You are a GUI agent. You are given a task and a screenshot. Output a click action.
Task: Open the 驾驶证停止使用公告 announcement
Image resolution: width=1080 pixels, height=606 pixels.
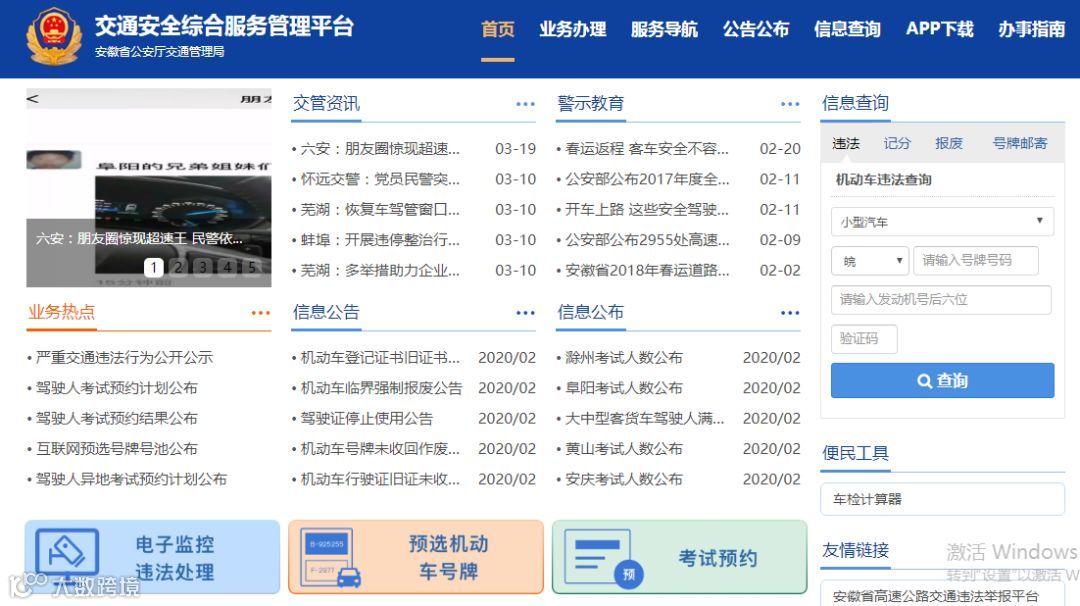pos(366,418)
